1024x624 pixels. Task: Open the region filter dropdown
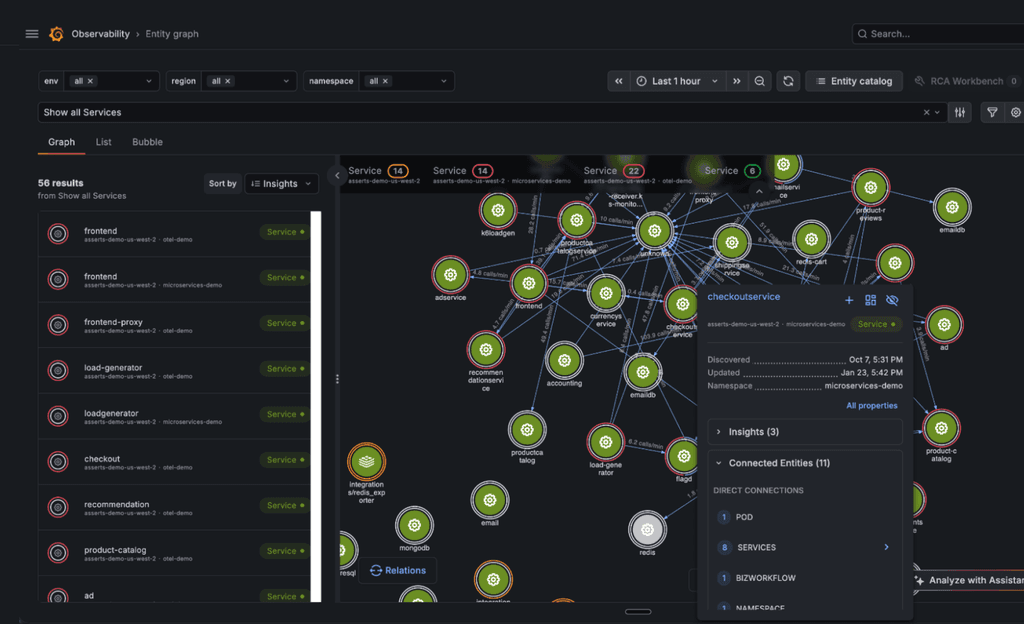(x=286, y=81)
